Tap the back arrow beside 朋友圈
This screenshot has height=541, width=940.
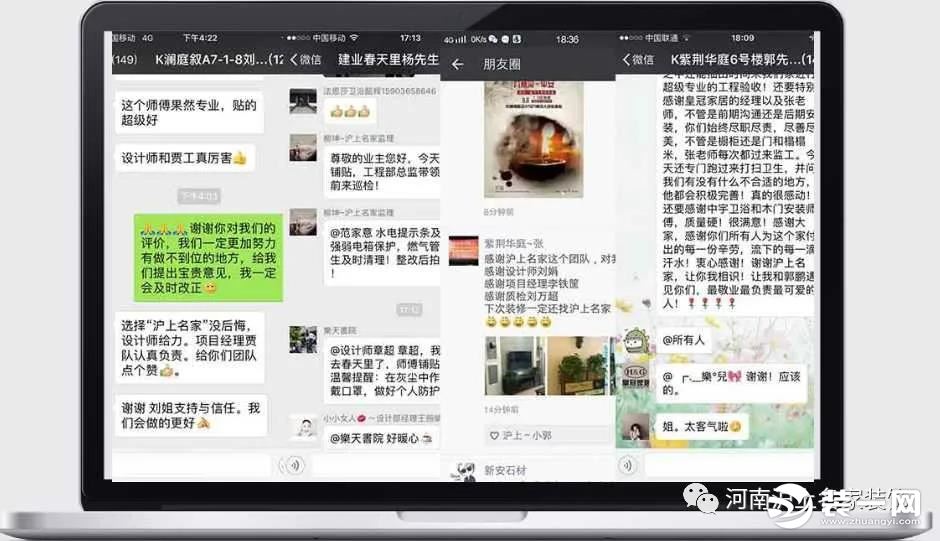point(457,64)
